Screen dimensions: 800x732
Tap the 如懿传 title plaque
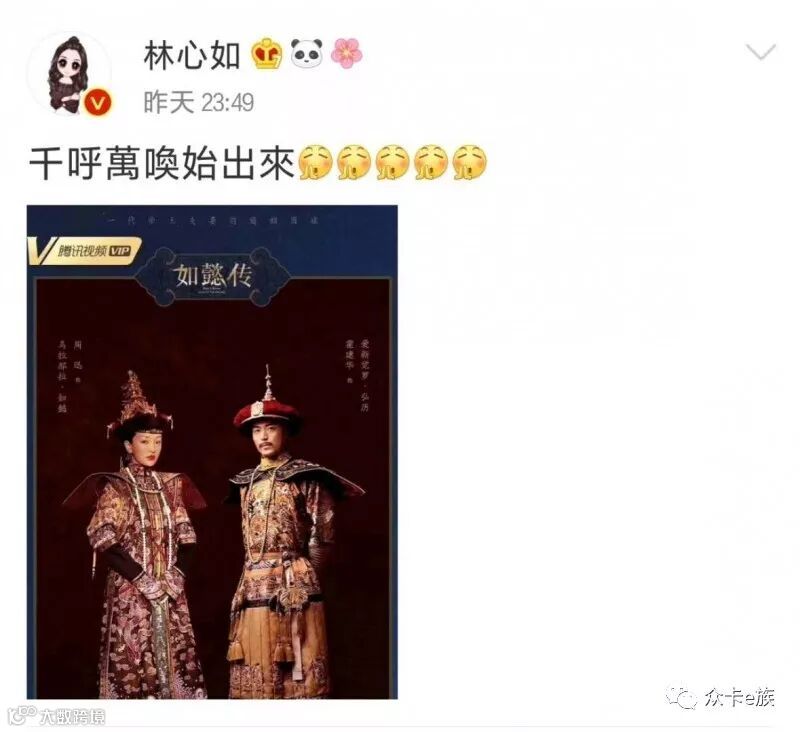213,277
